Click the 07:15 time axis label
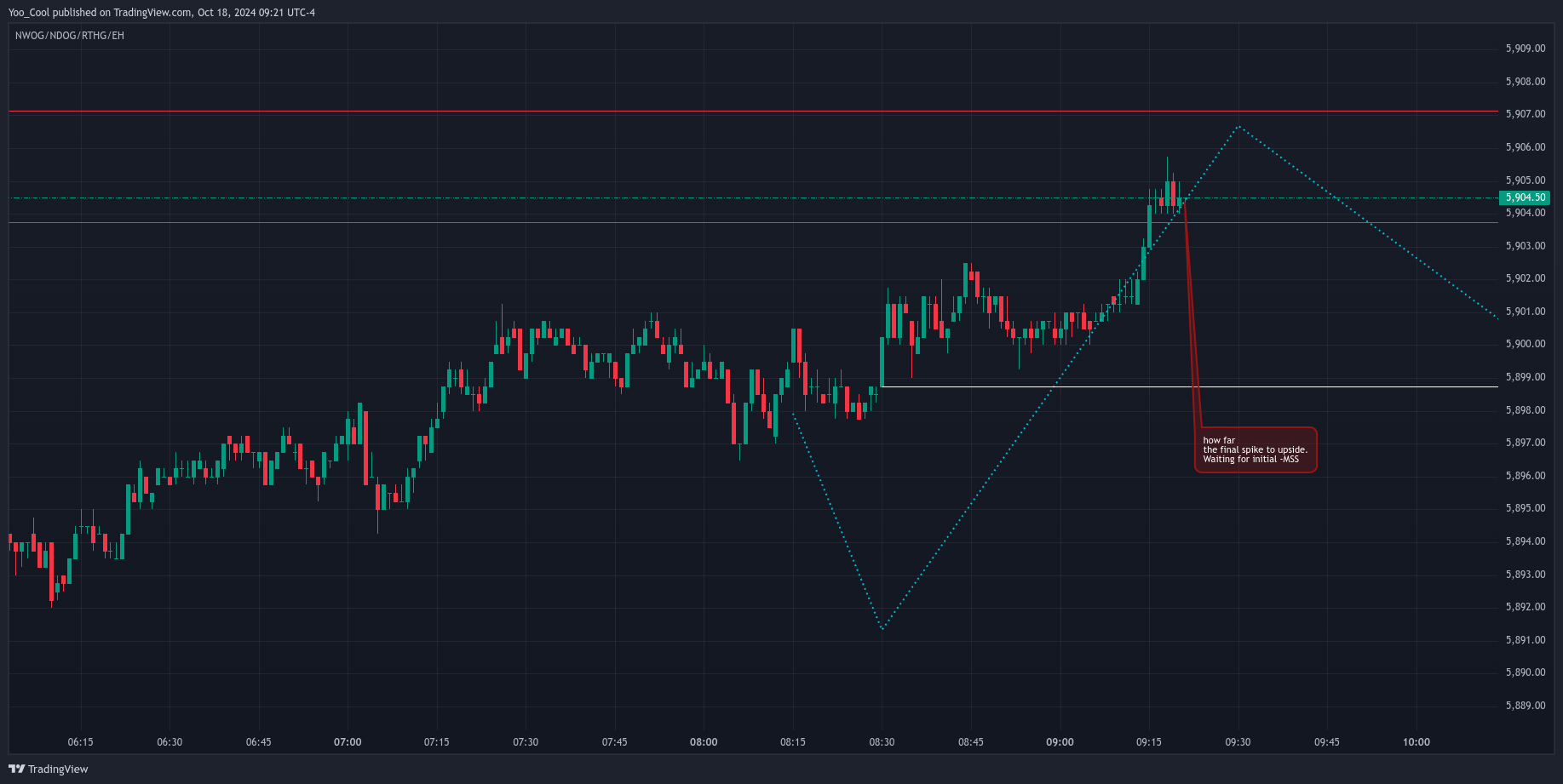 point(437,742)
